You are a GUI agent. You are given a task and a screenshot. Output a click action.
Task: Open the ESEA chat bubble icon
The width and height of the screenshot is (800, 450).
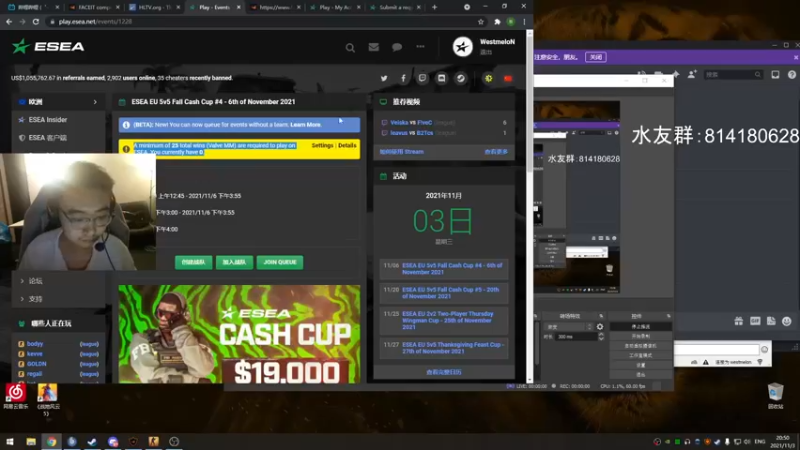pos(397,47)
